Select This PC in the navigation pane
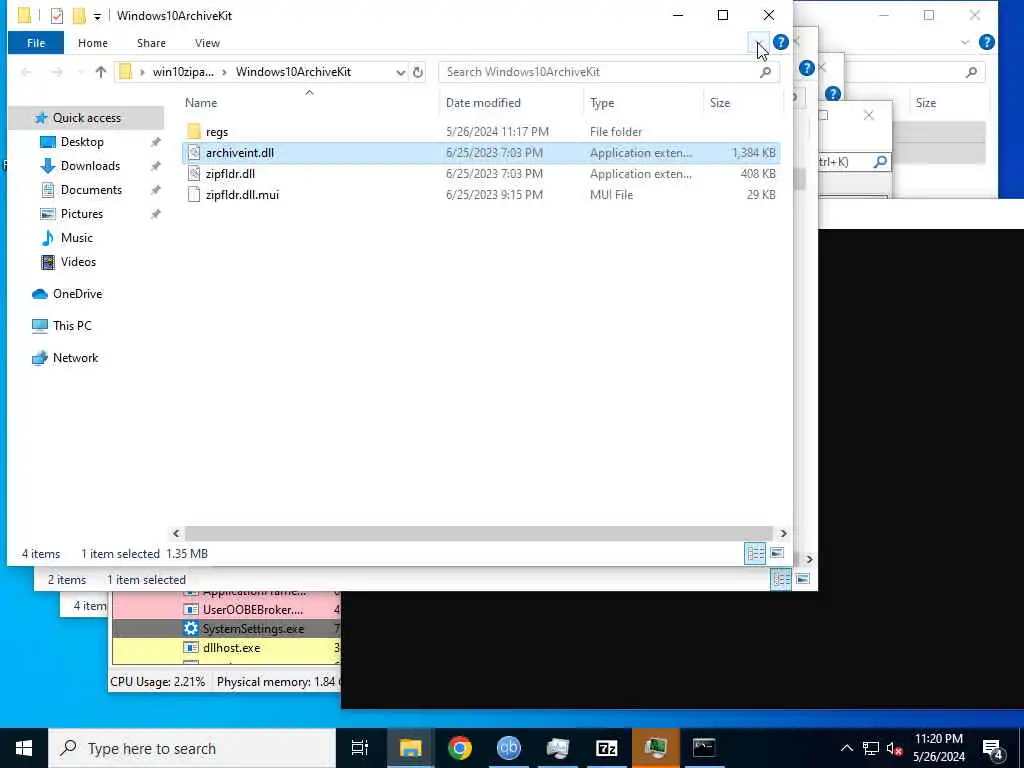Screen dimensions: 1024x768 tap(72, 326)
